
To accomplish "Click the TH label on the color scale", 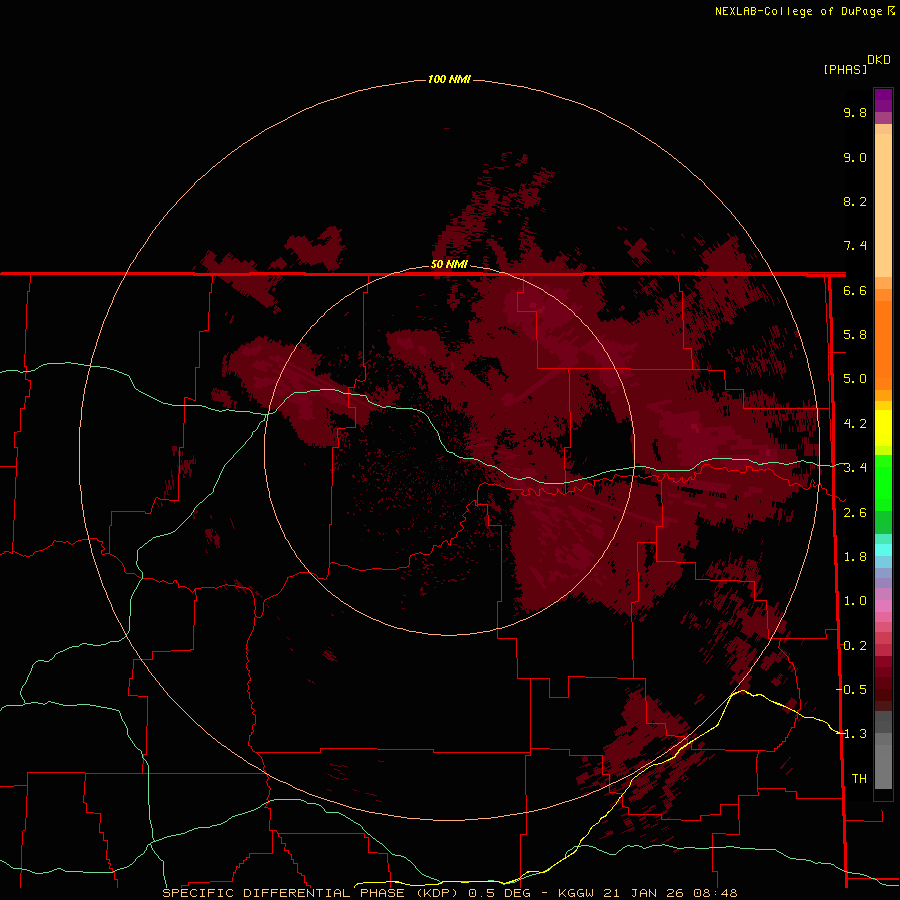I will pyautogui.click(x=859, y=779).
